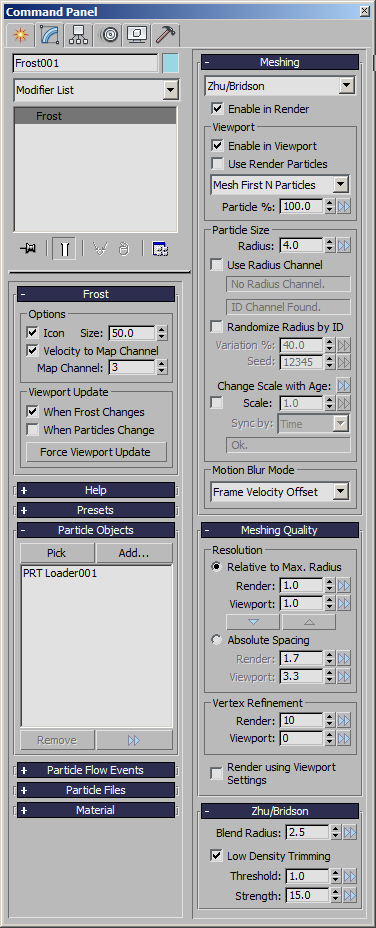This screenshot has height=928, width=376.
Task: Collapse the Frost rollout header
Action: pyautogui.click(x=96, y=294)
